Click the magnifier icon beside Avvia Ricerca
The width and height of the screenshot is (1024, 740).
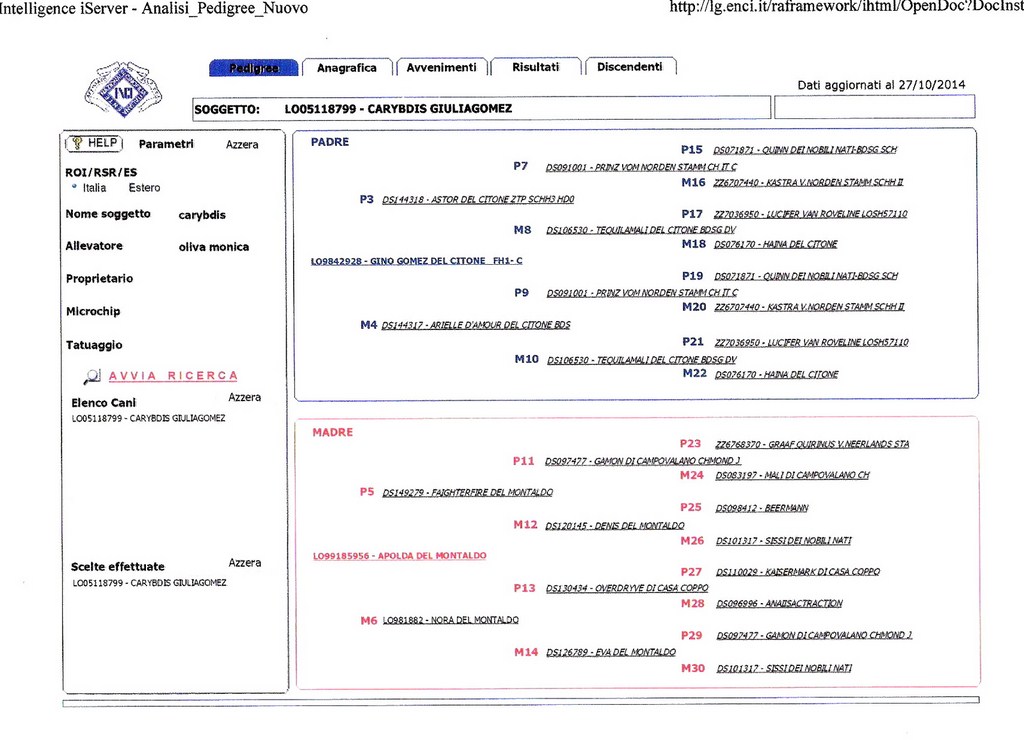pos(92,376)
